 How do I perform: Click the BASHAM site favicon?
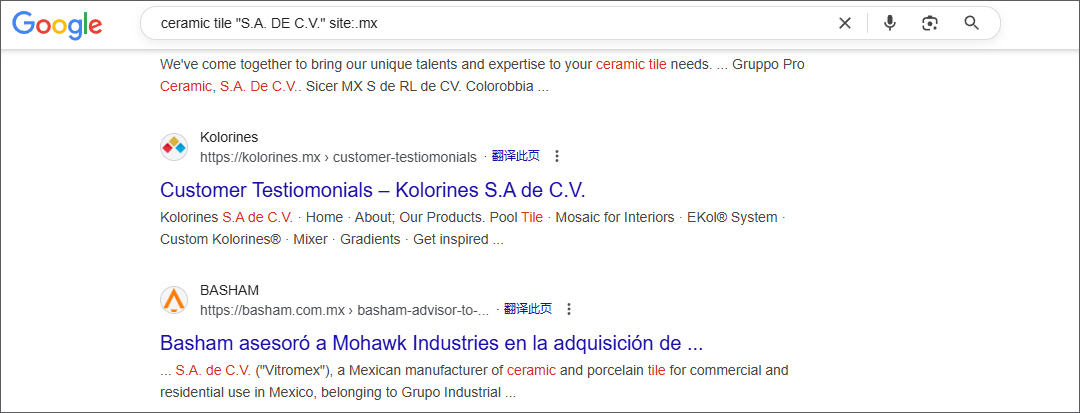(x=174, y=299)
